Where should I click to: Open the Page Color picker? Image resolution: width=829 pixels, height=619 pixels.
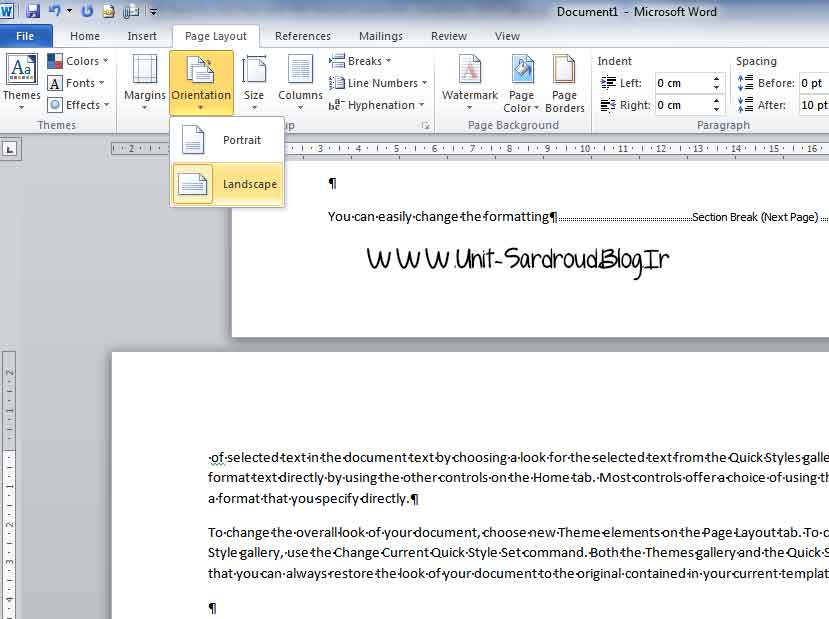pyautogui.click(x=521, y=80)
